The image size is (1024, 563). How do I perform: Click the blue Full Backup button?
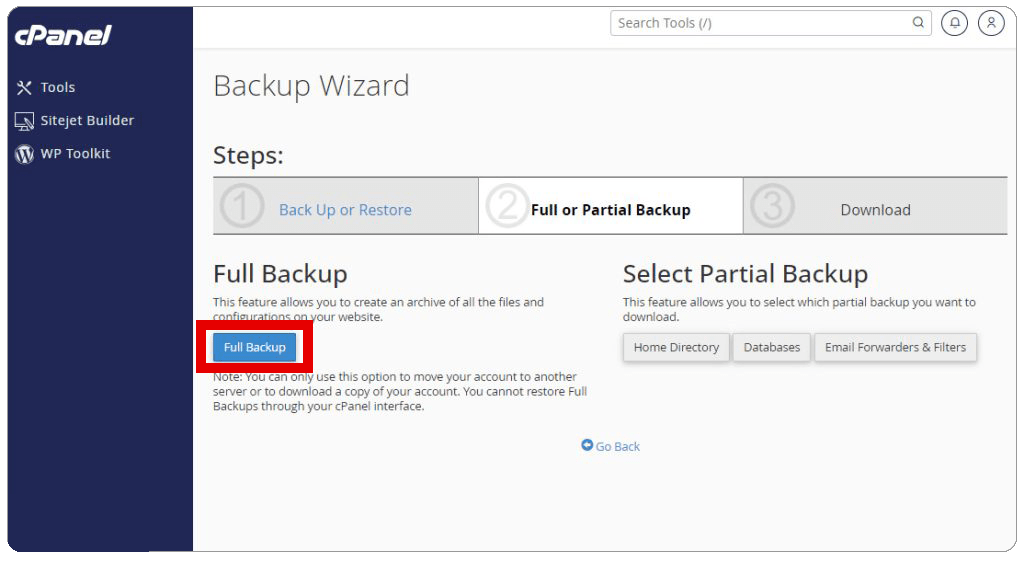(254, 347)
